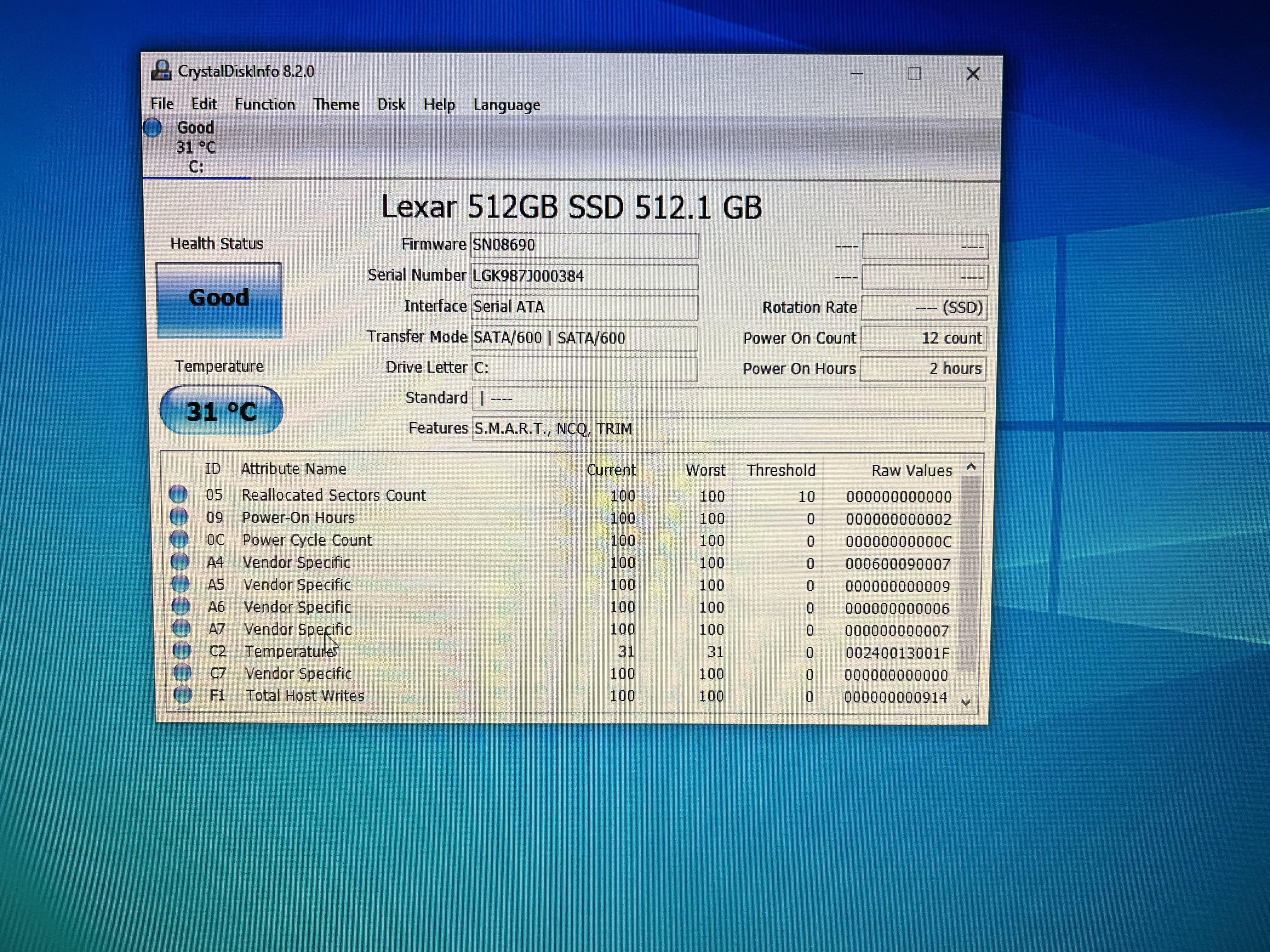The height and width of the screenshot is (952, 1270).
Task: Select the Power Cycle Count attribute text
Action: click(x=307, y=540)
